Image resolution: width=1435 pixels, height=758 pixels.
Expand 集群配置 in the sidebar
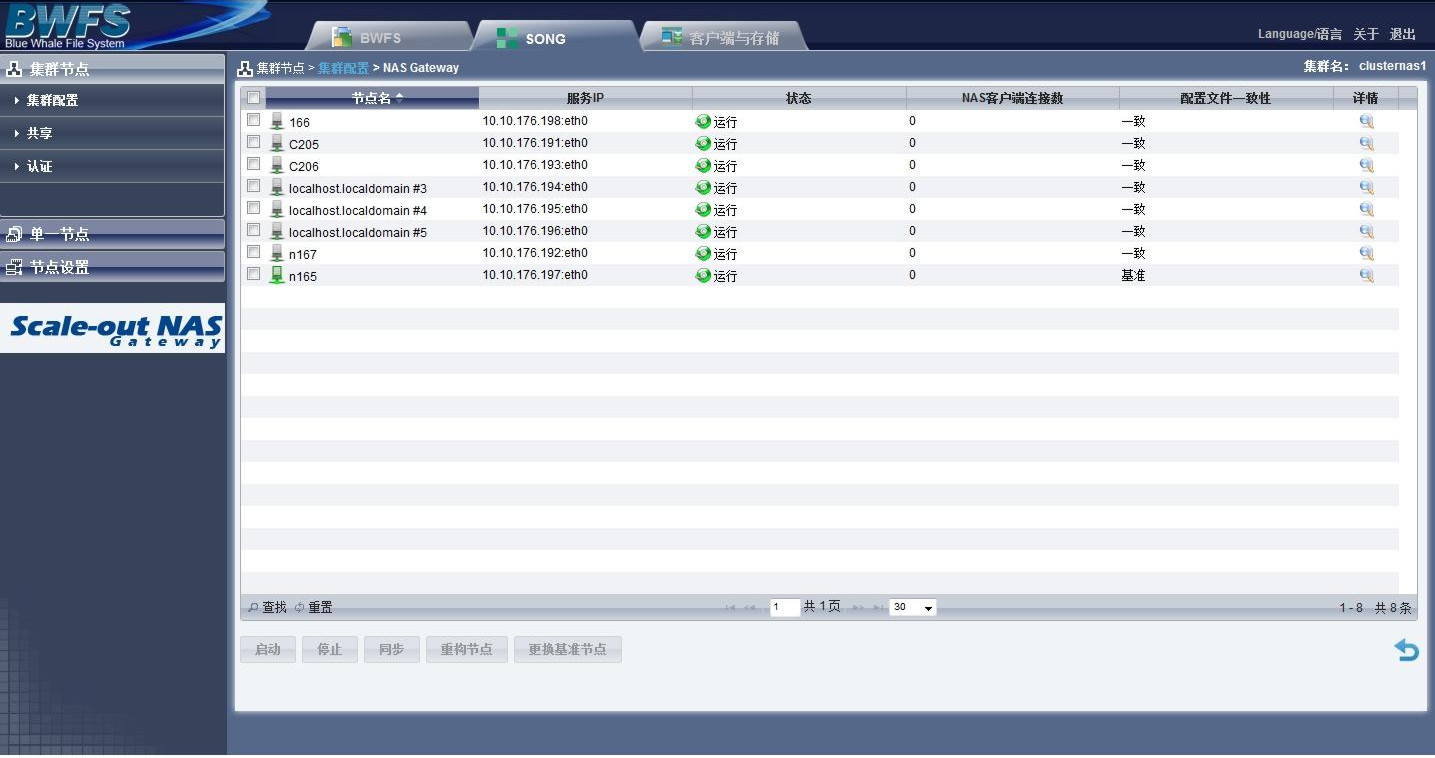[112, 100]
